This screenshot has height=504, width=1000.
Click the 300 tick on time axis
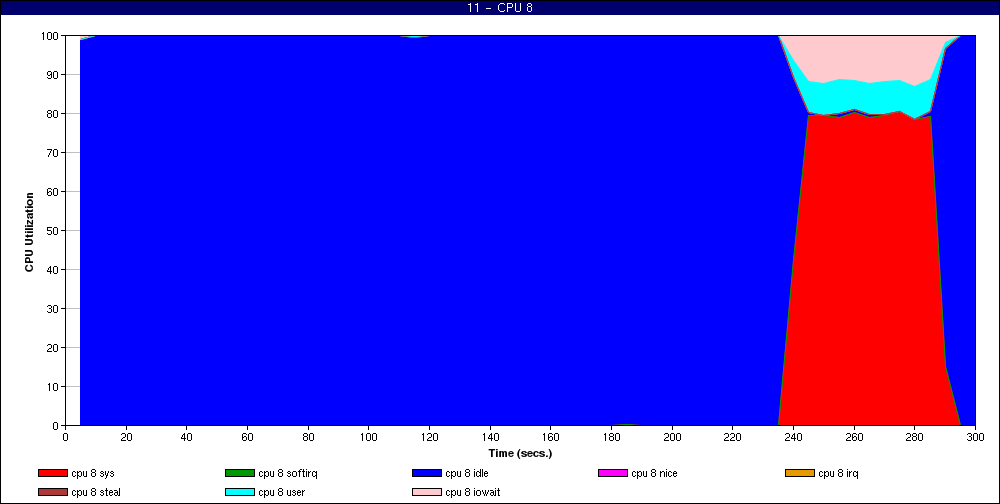975,437
